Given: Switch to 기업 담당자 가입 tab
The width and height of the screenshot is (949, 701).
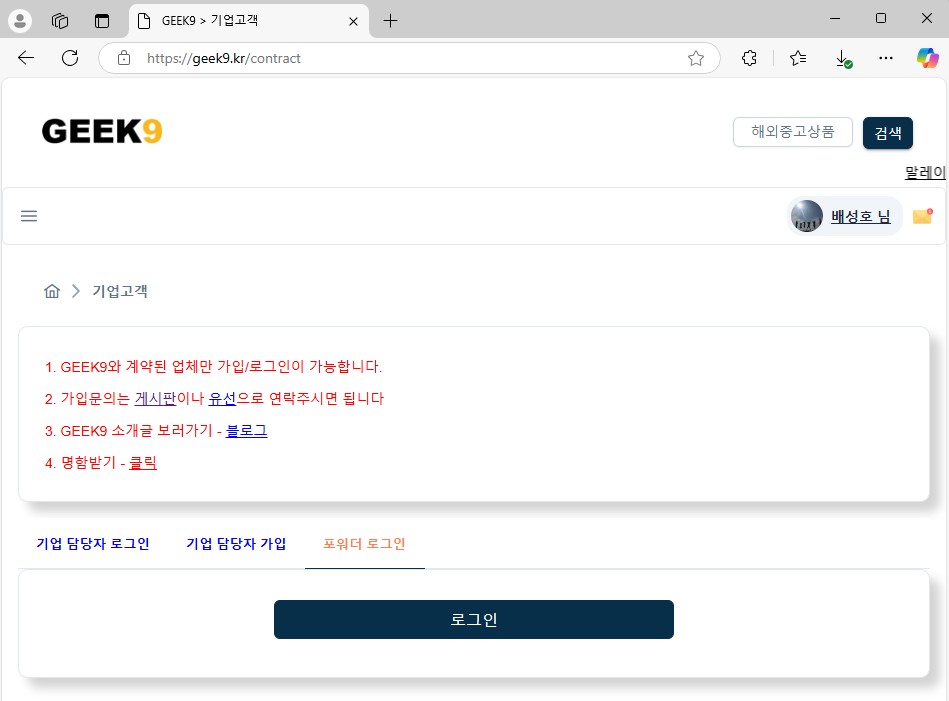Looking at the screenshot, I should 236,544.
